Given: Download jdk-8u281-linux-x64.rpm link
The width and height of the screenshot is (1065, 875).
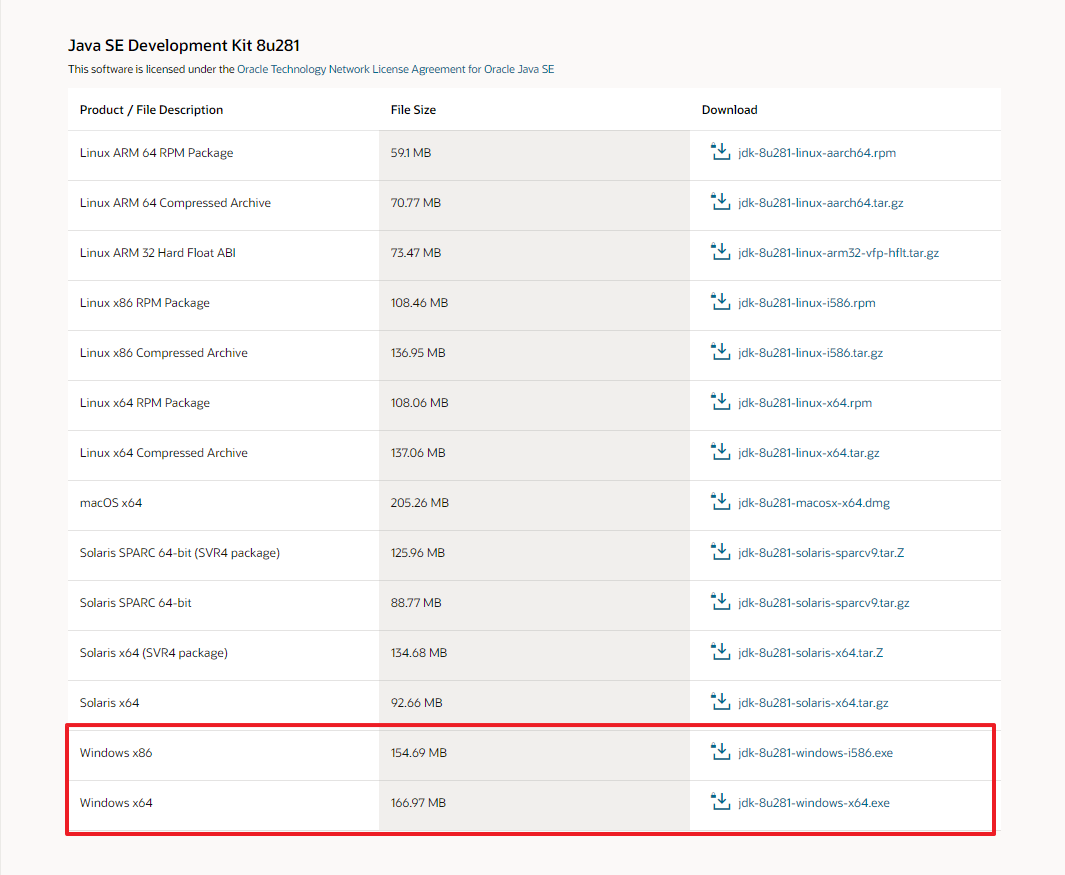Looking at the screenshot, I should 805,403.
